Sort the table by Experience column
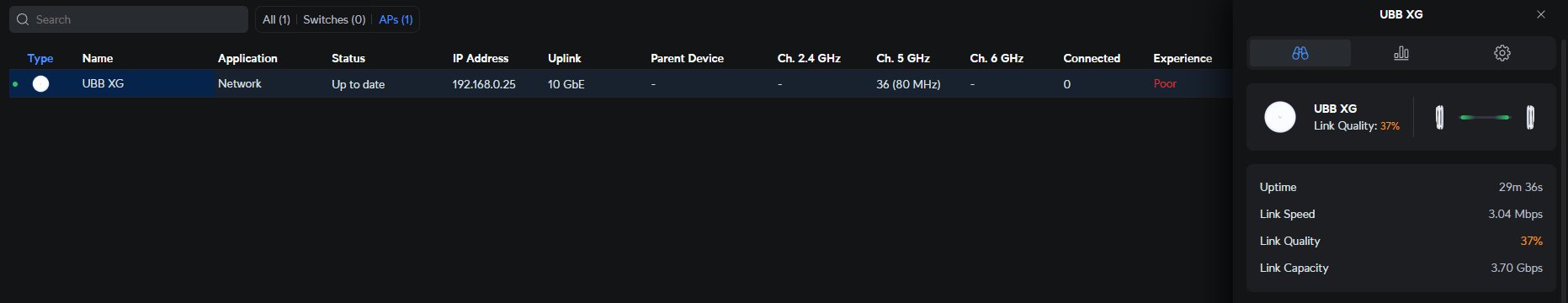 pos(1183,58)
